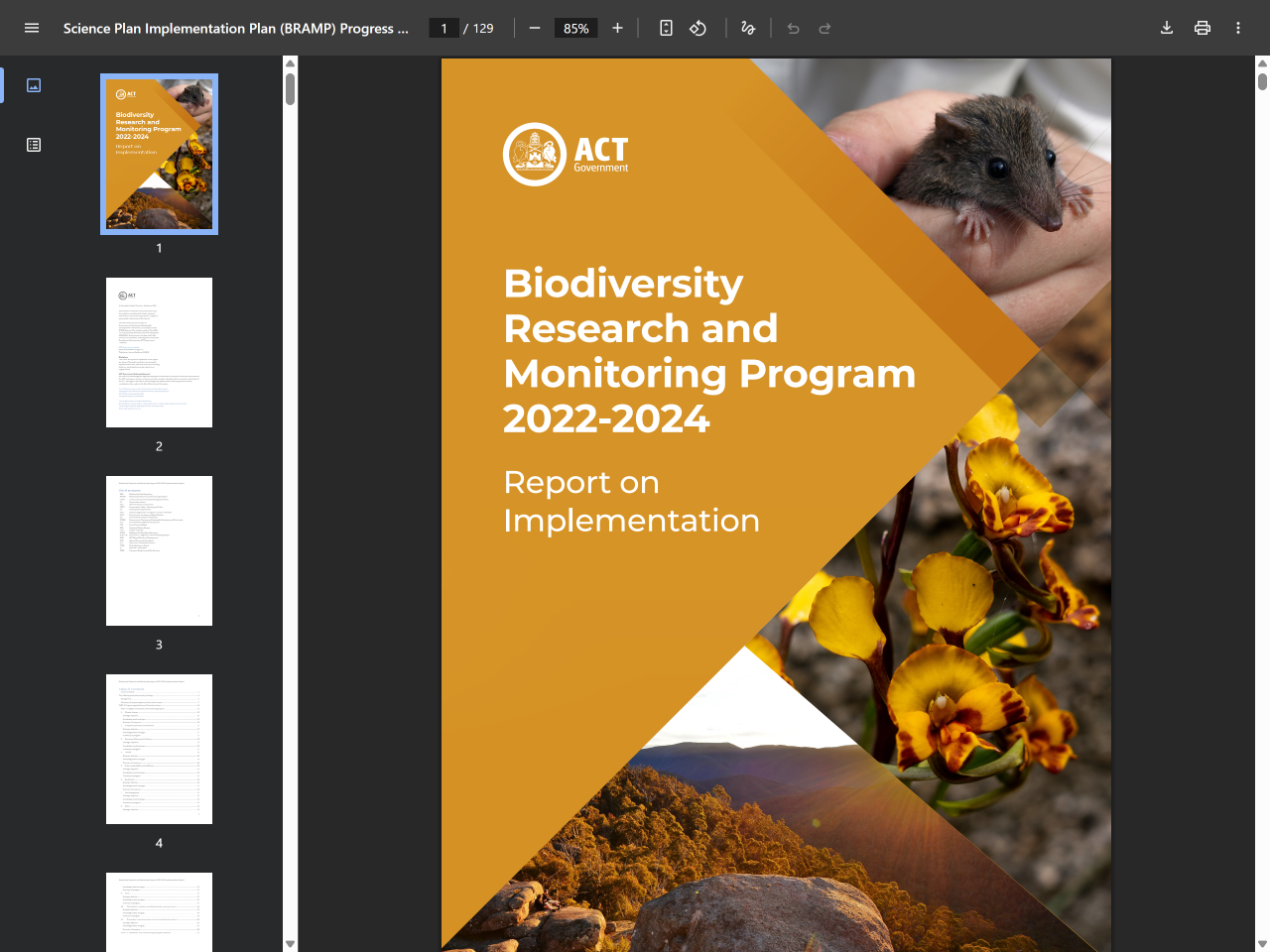Rotate the document counterclockwise
This screenshot has height=952, width=1270.
(x=698, y=28)
